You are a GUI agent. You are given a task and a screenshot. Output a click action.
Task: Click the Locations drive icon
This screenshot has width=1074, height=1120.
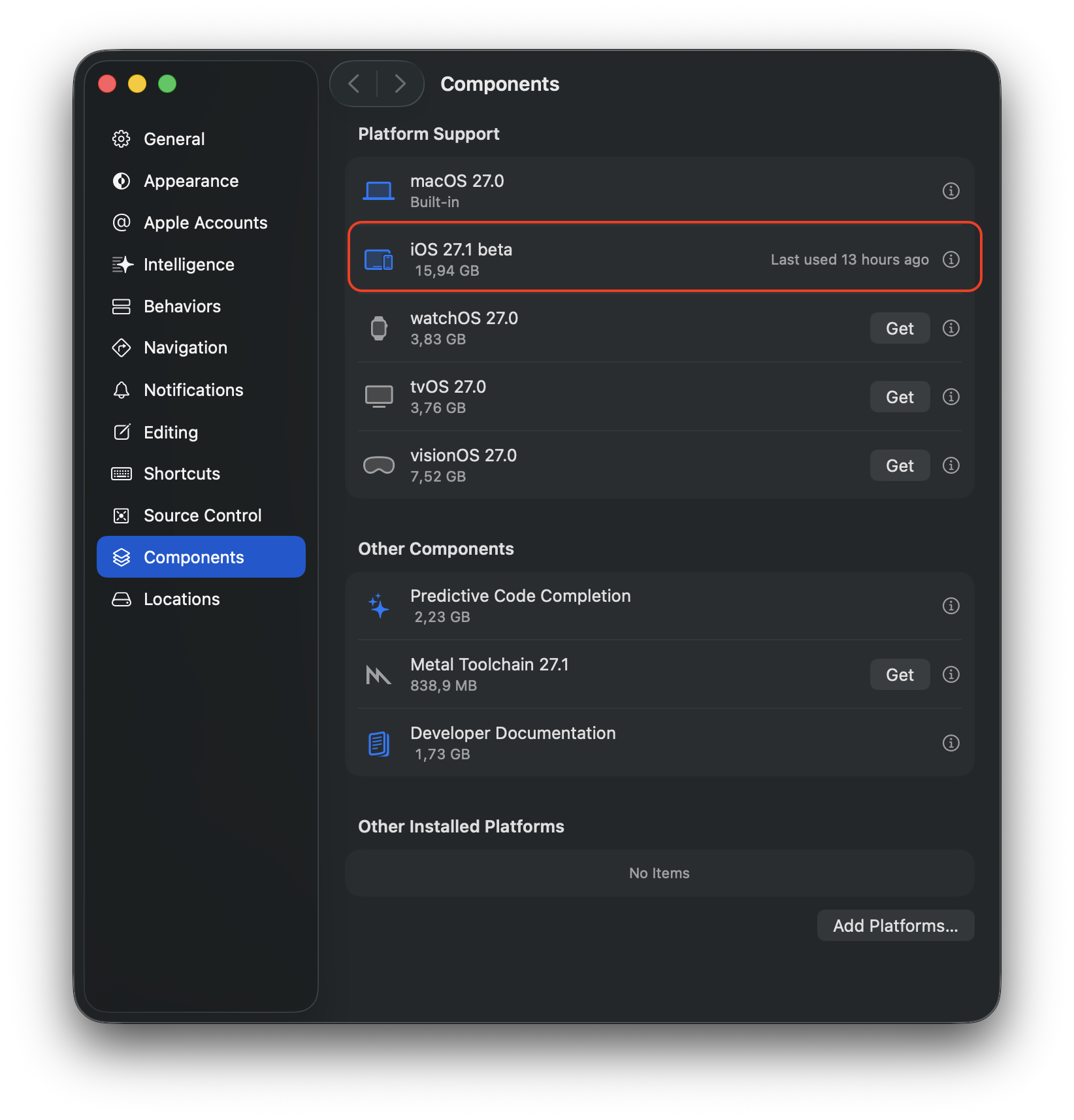[x=122, y=599]
